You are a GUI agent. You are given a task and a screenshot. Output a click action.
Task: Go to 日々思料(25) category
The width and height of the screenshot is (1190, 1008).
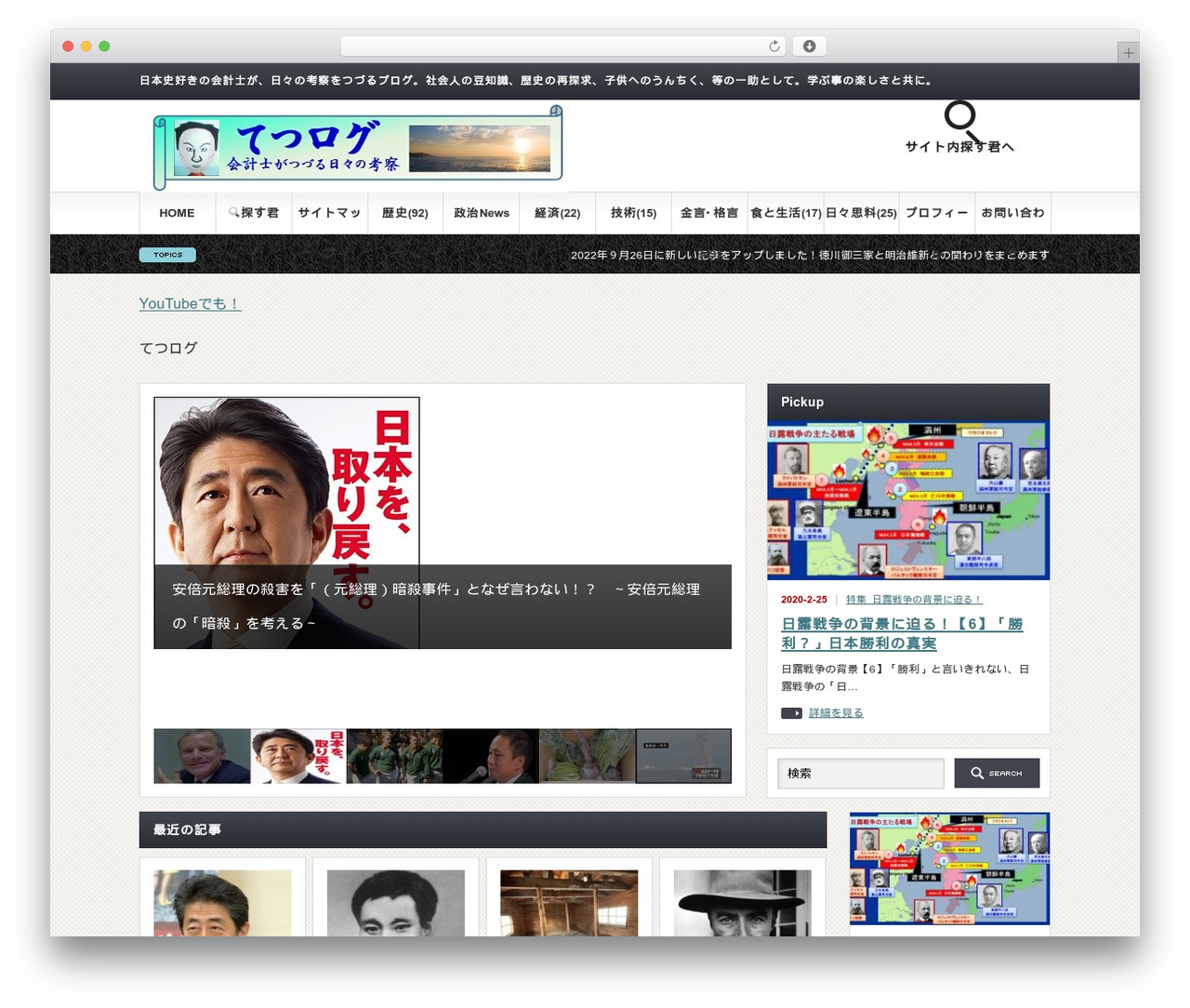(861, 213)
